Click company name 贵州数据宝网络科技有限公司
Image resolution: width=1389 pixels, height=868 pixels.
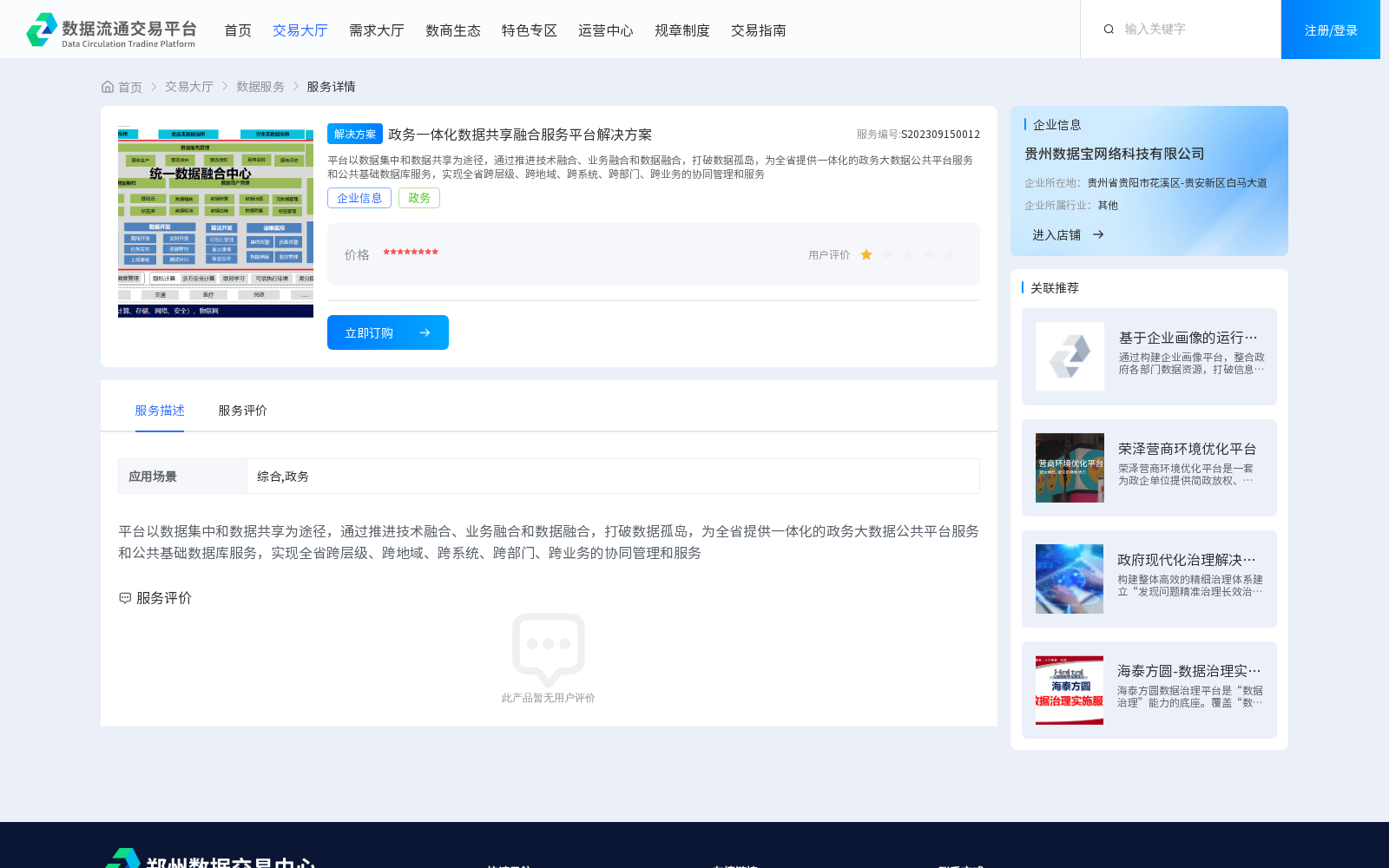1115,154
